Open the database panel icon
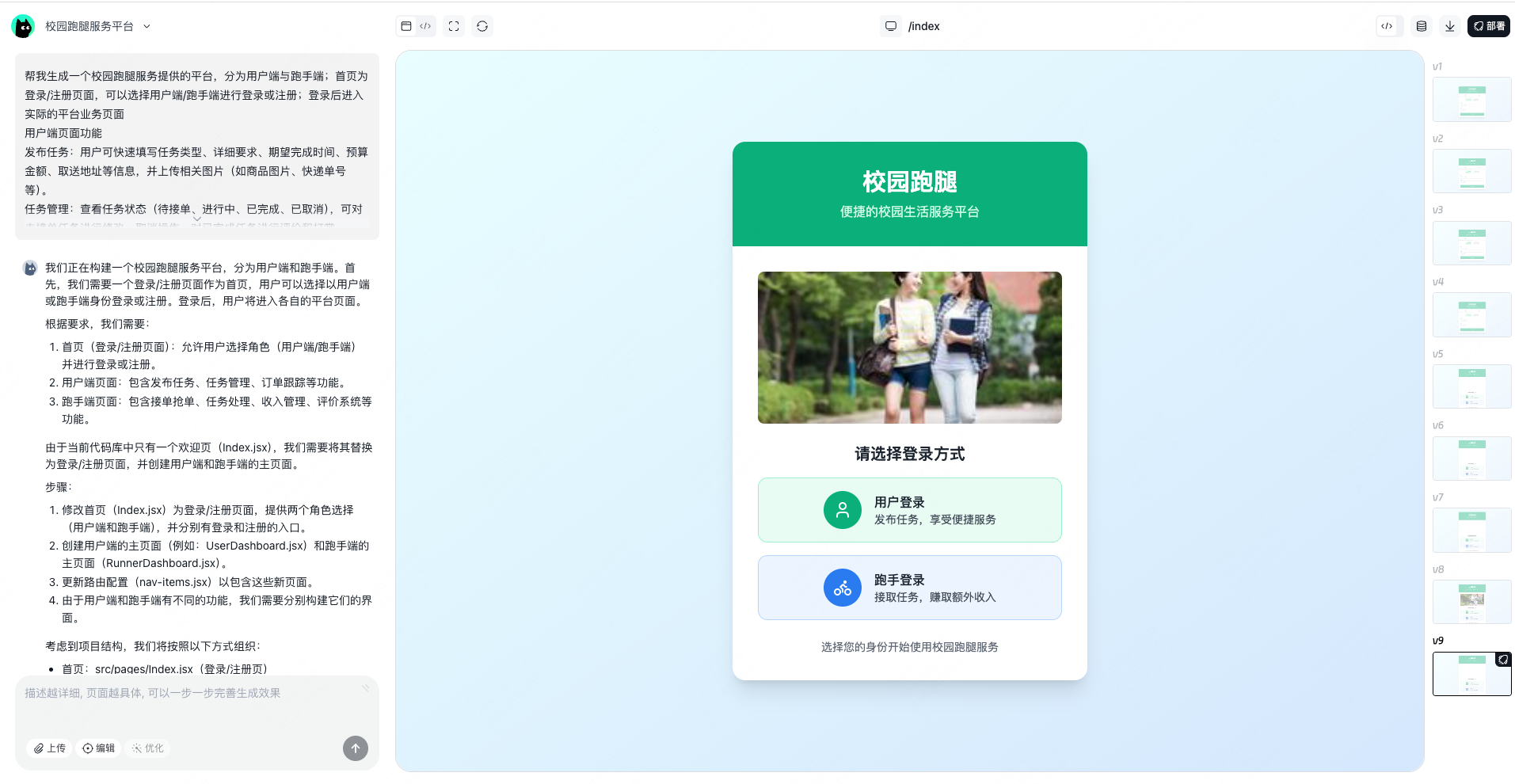 point(1421,25)
